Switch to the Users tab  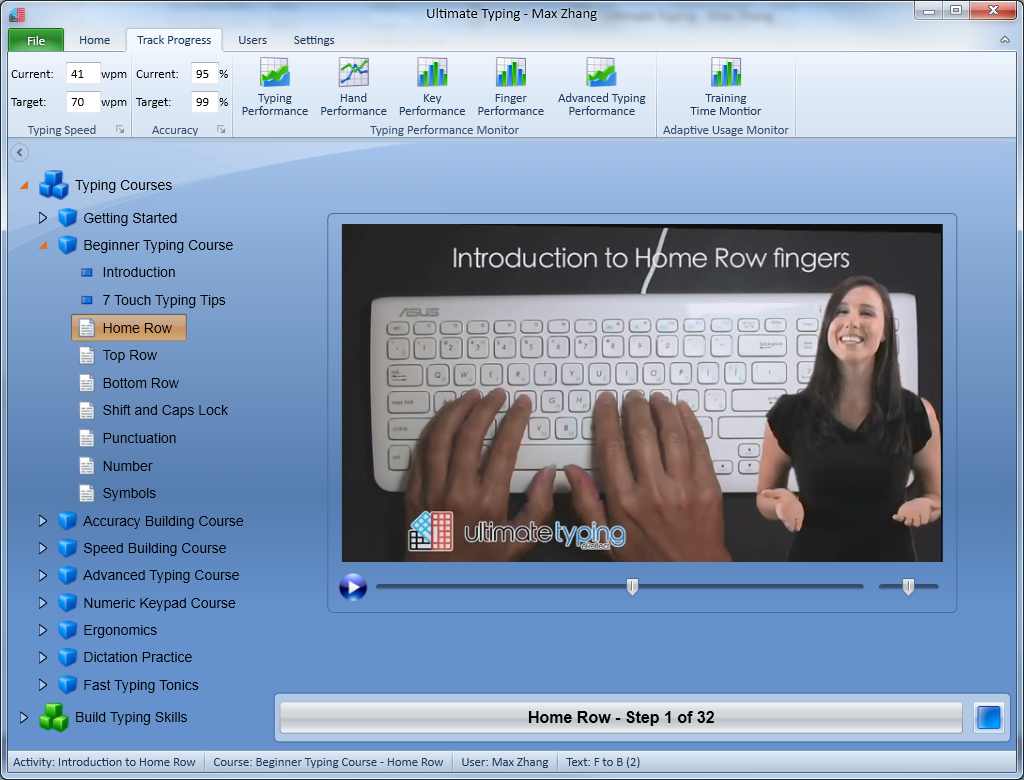[252, 40]
